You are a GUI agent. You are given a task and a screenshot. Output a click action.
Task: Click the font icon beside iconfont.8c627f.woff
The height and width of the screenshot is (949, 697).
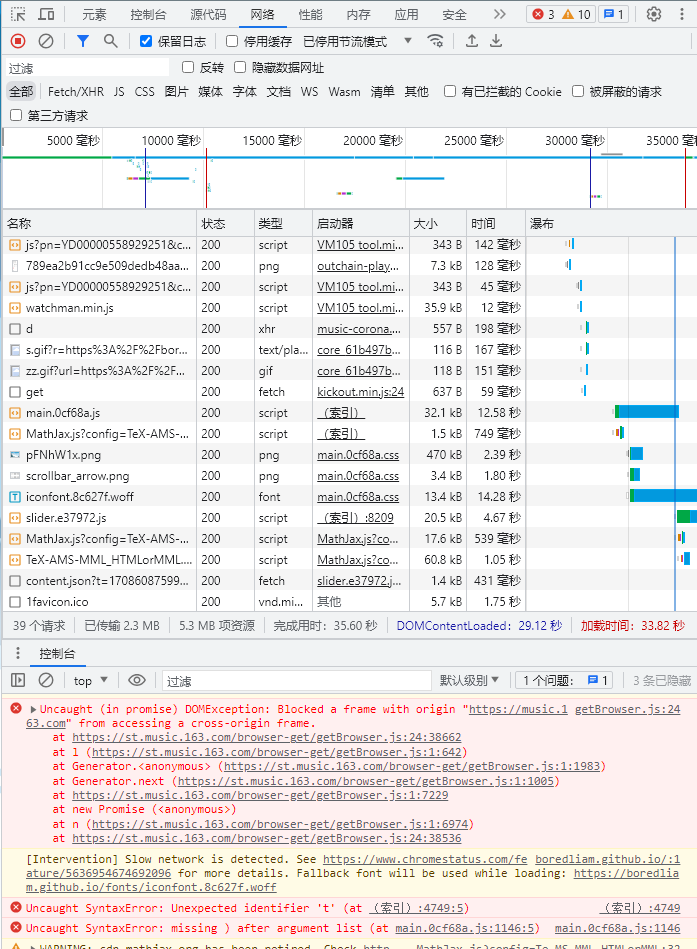(15, 497)
